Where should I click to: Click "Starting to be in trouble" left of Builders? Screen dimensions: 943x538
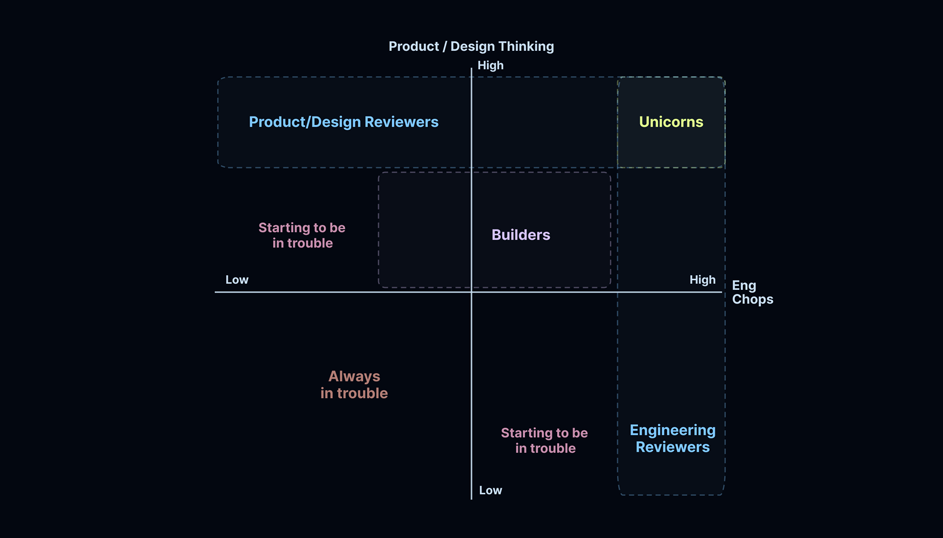pyautogui.click(x=302, y=235)
